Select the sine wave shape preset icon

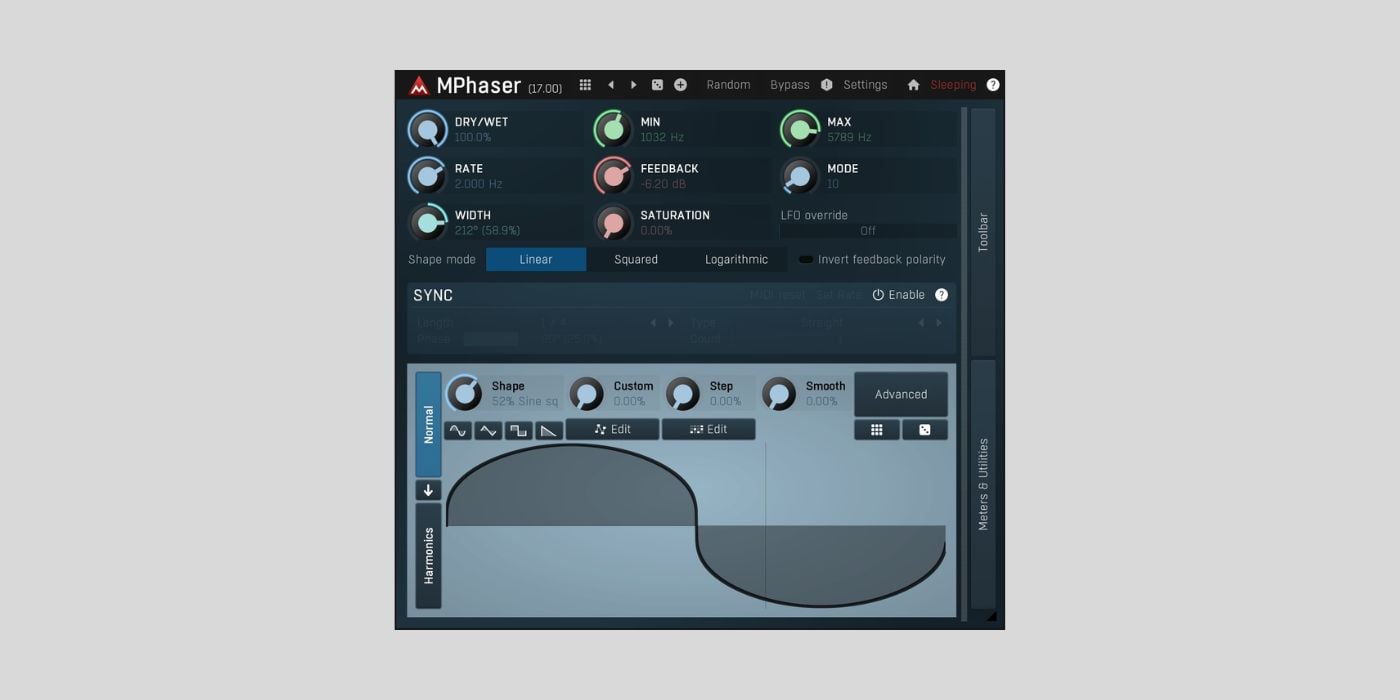[458, 430]
